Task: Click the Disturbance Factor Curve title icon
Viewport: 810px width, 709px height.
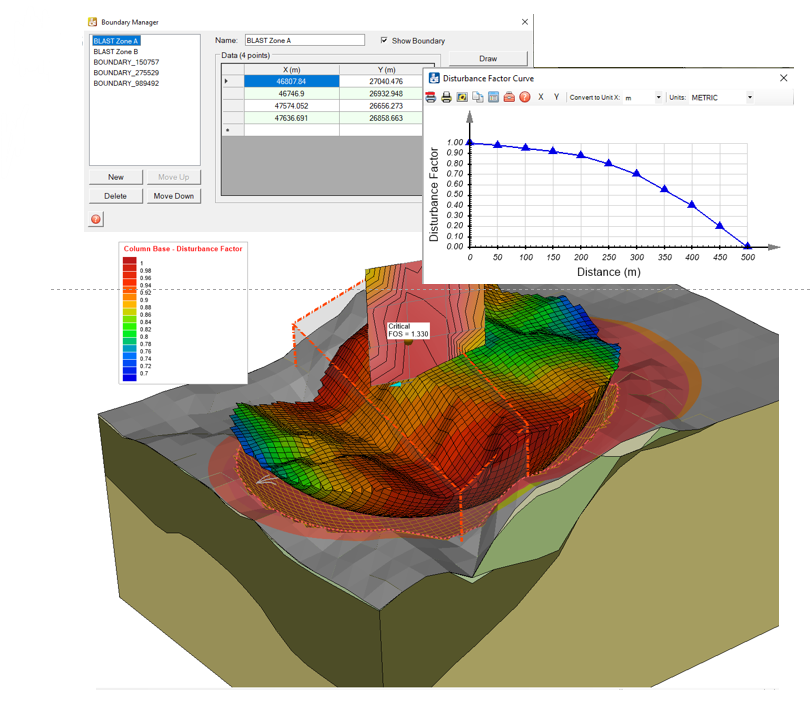Action: tap(434, 78)
